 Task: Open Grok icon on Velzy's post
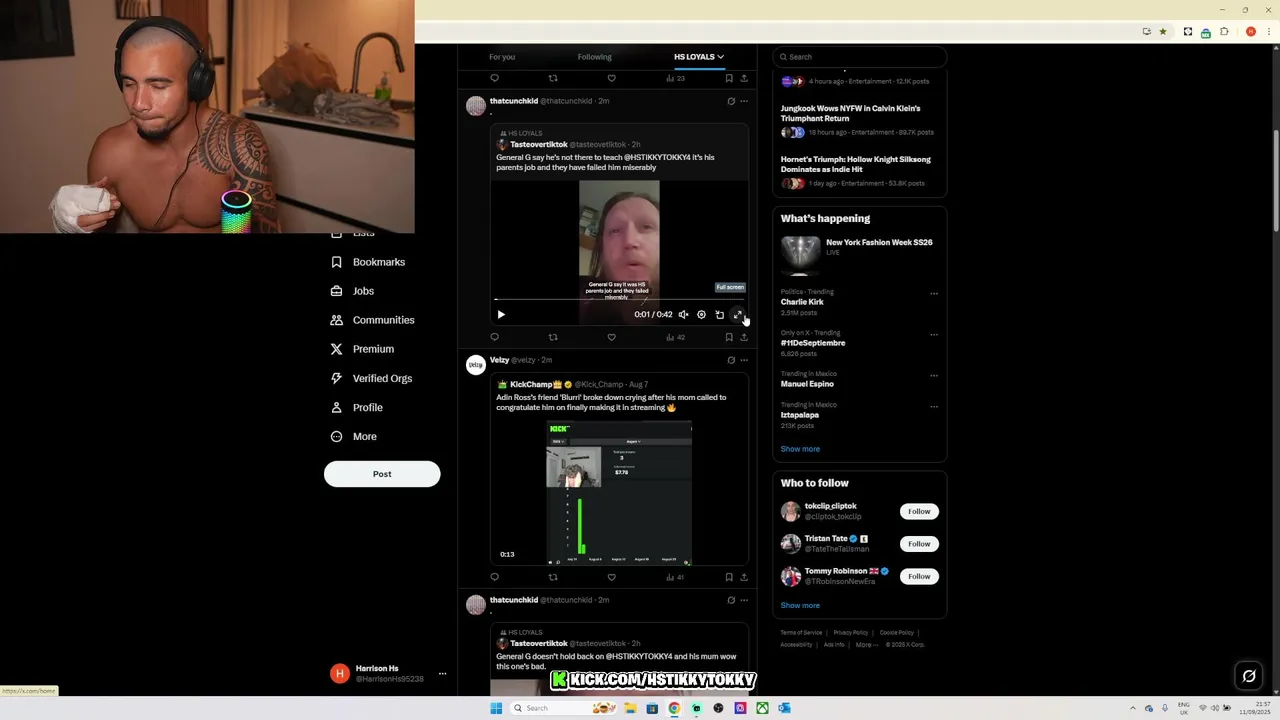(x=731, y=360)
